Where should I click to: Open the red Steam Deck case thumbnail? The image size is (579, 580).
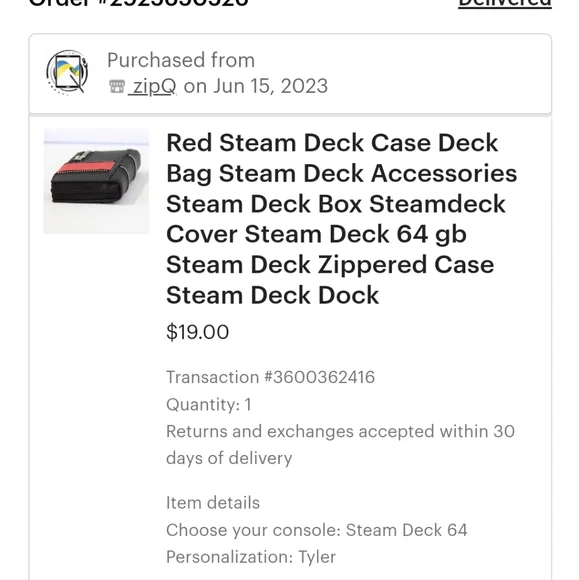click(x=96, y=181)
